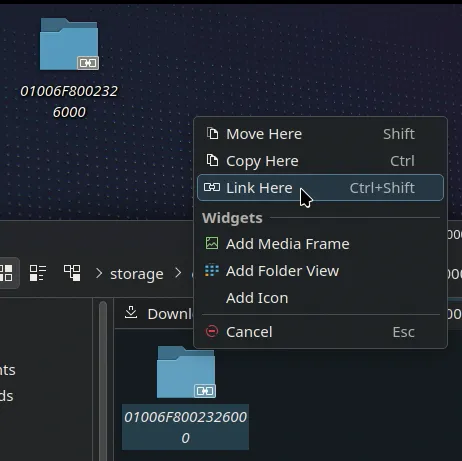The height and width of the screenshot is (461, 462).
Task: Open the desktop folder link 01006F8002326000
Action: click(69, 44)
